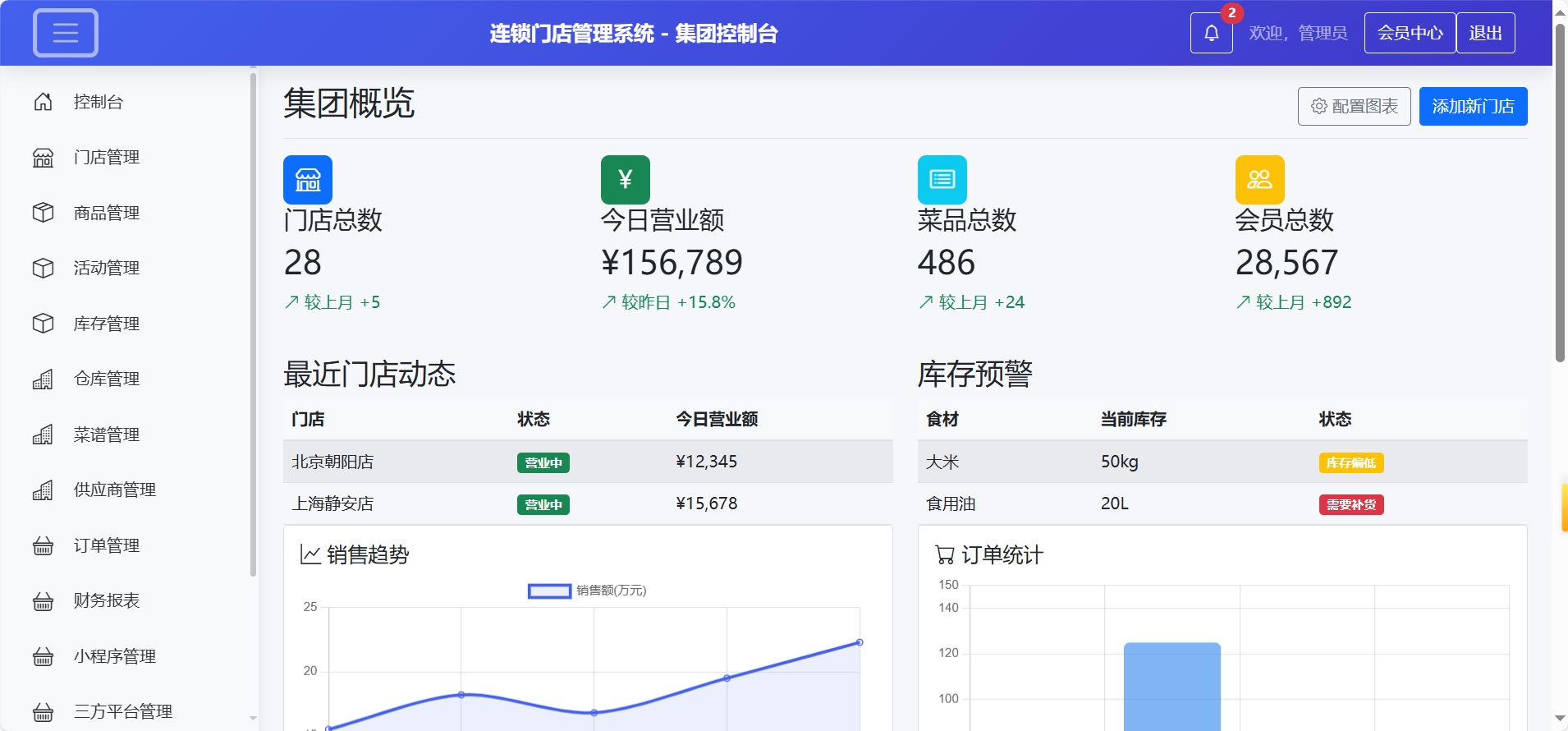Open the notification bell
The height and width of the screenshot is (731, 1568).
tap(1211, 33)
